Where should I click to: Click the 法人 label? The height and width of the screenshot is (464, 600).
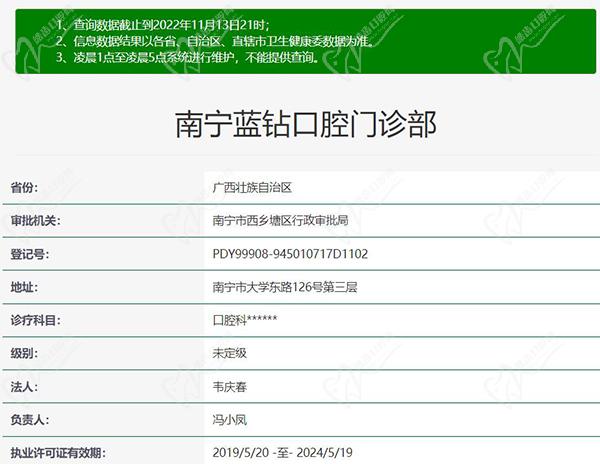[24, 387]
